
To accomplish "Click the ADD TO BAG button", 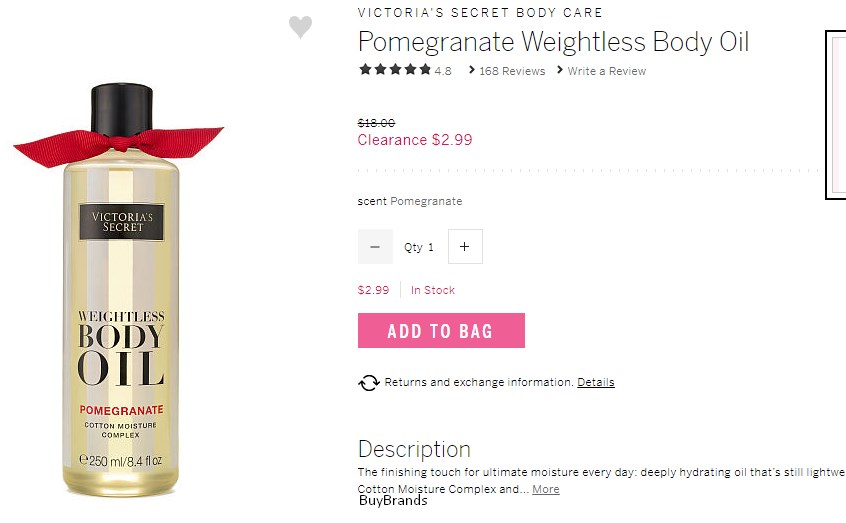I will 441,330.
